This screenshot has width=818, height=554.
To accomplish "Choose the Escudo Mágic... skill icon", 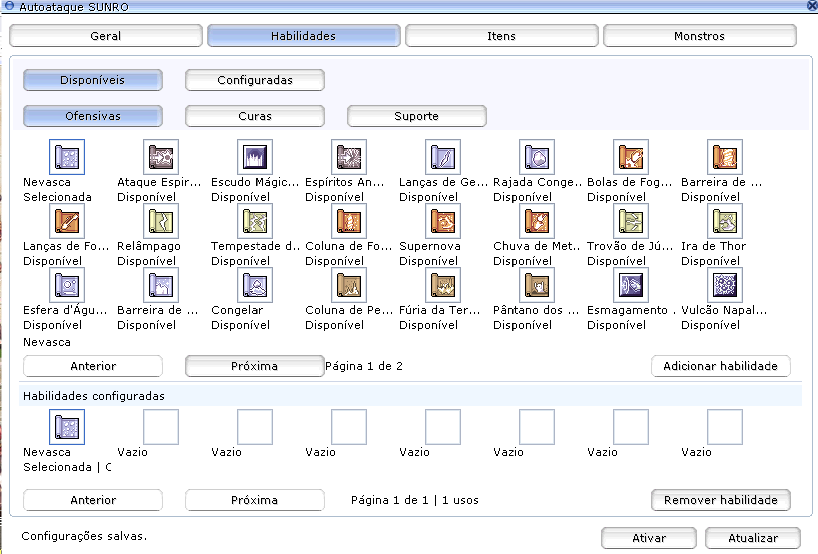I will pos(255,157).
